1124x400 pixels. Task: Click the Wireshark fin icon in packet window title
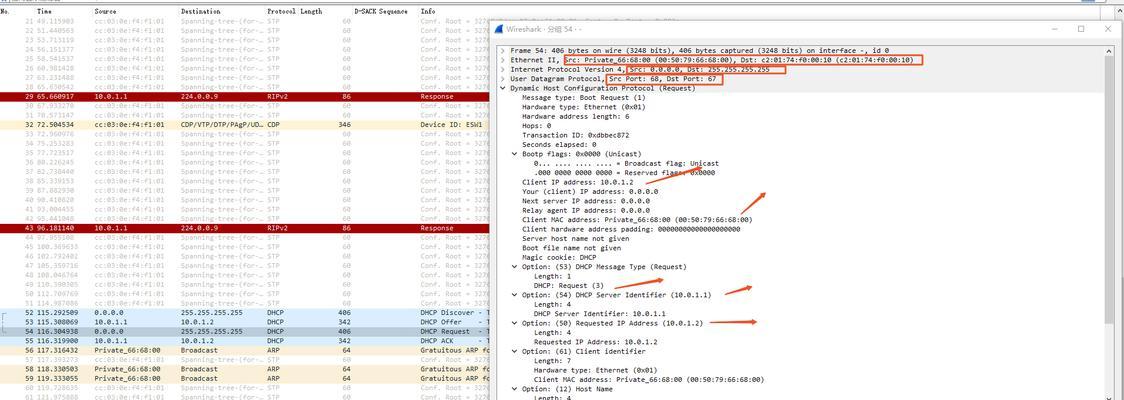coord(500,29)
